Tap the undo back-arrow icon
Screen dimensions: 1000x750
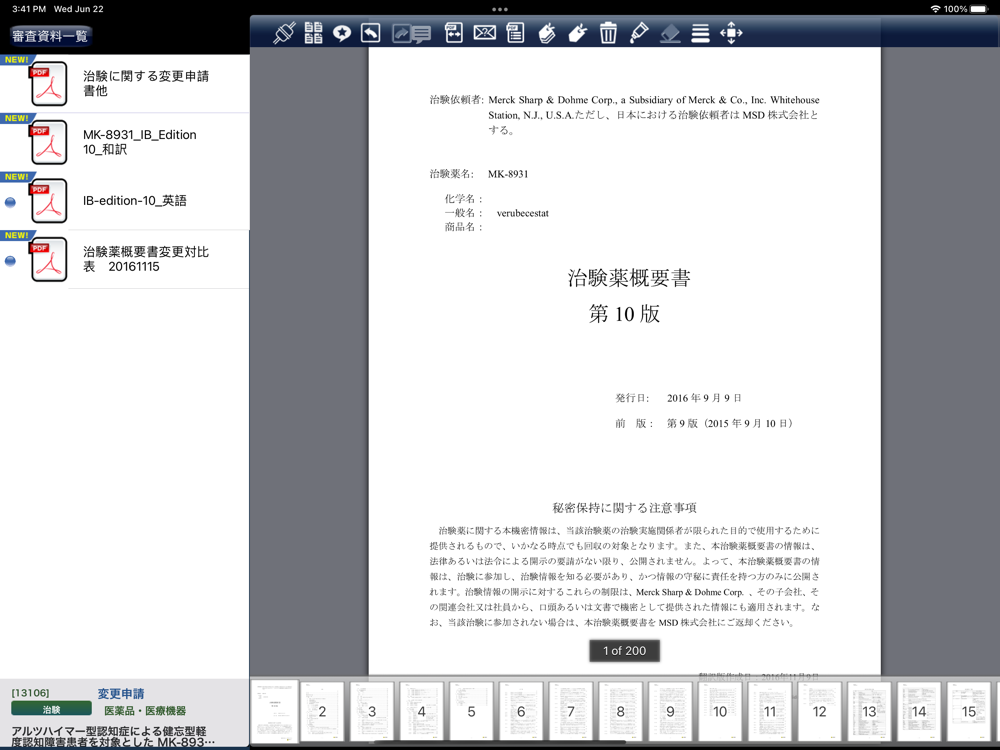[x=371, y=33]
